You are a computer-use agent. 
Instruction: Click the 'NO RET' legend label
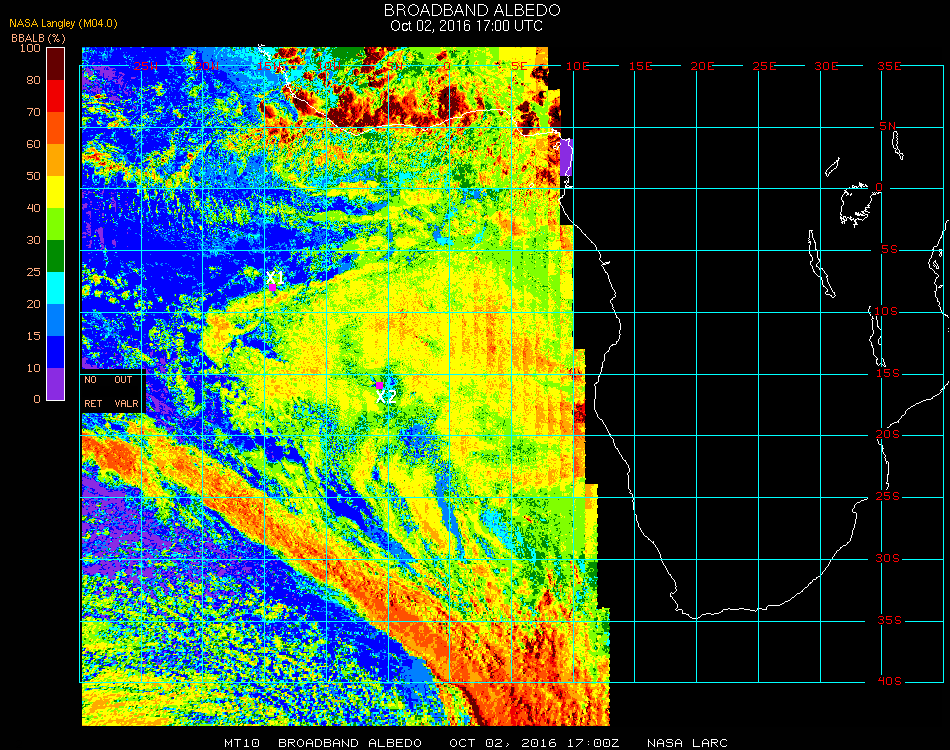(x=93, y=391)
